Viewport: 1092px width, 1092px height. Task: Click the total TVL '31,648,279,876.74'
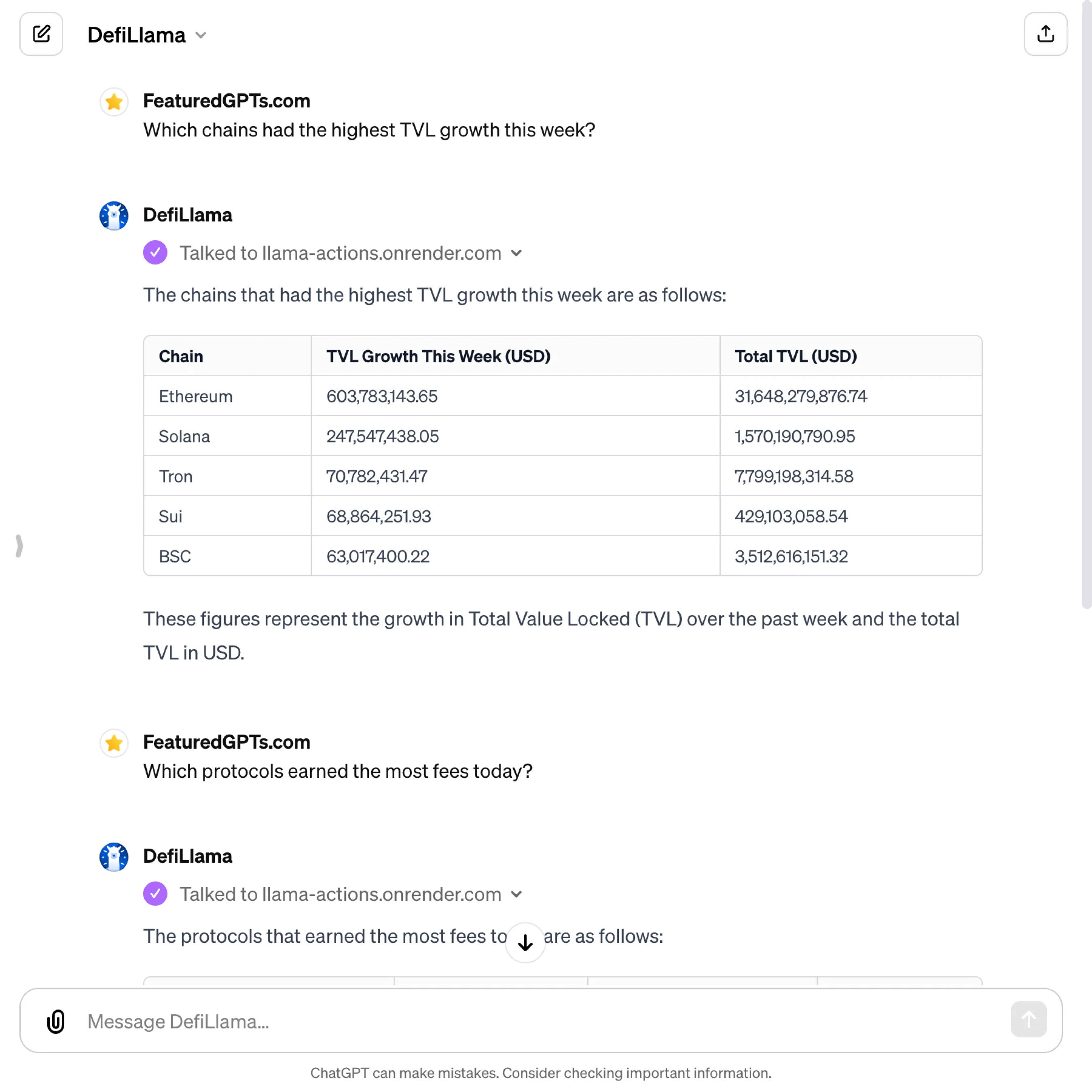801,396
